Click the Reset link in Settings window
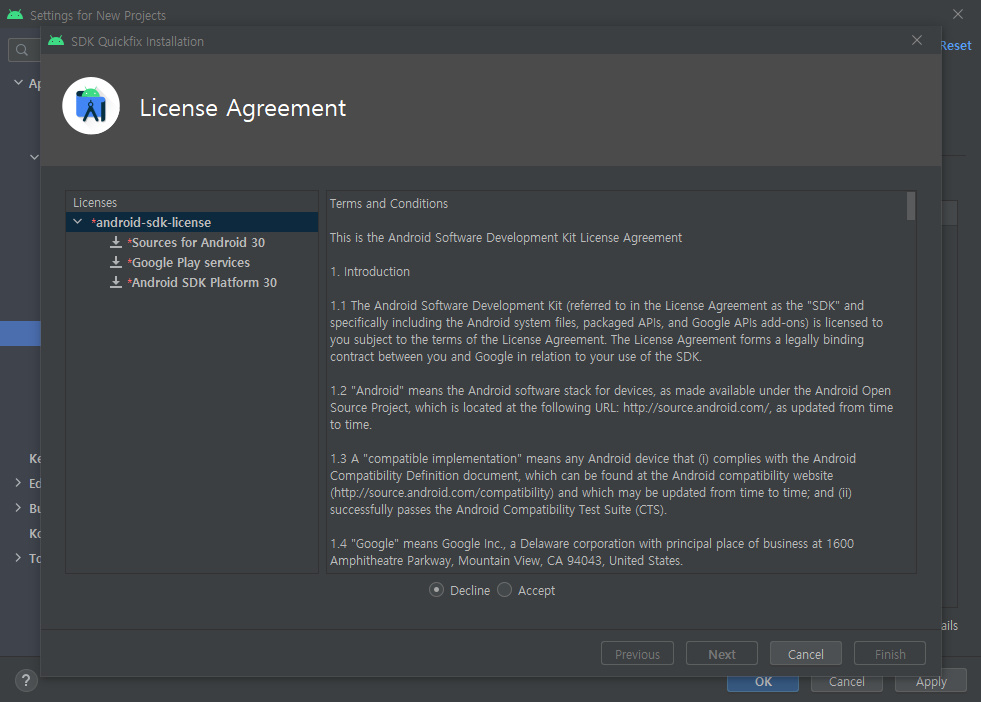The height and width of the screenshot is (702, 981). [956, 46]
